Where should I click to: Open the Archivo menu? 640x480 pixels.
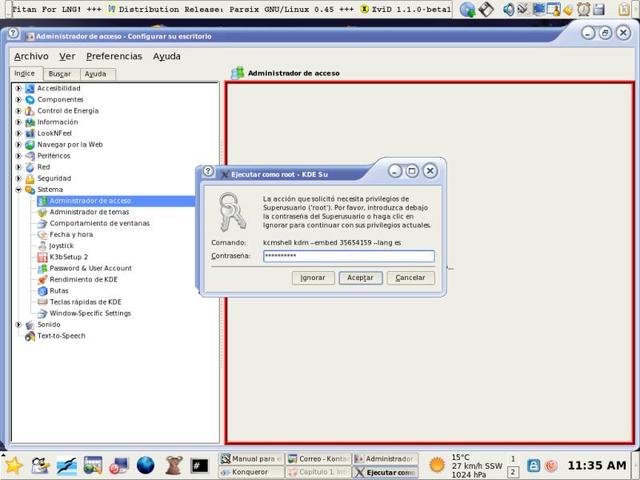click(x=31, y=56)
